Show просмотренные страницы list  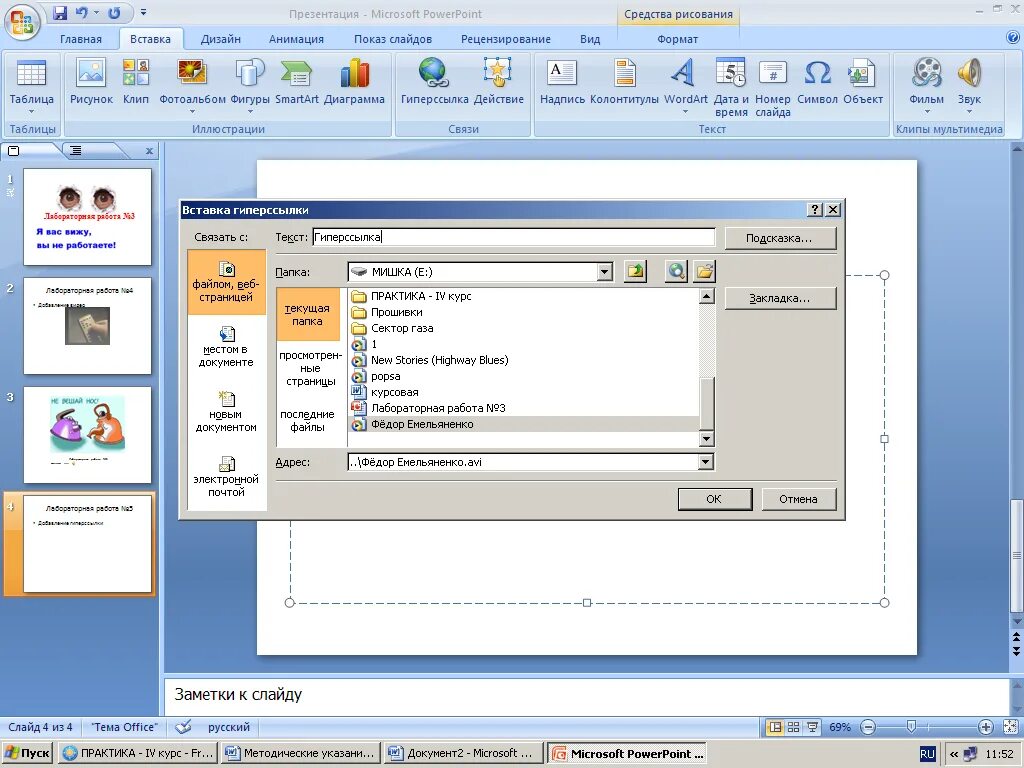click(x=311, y=368)
